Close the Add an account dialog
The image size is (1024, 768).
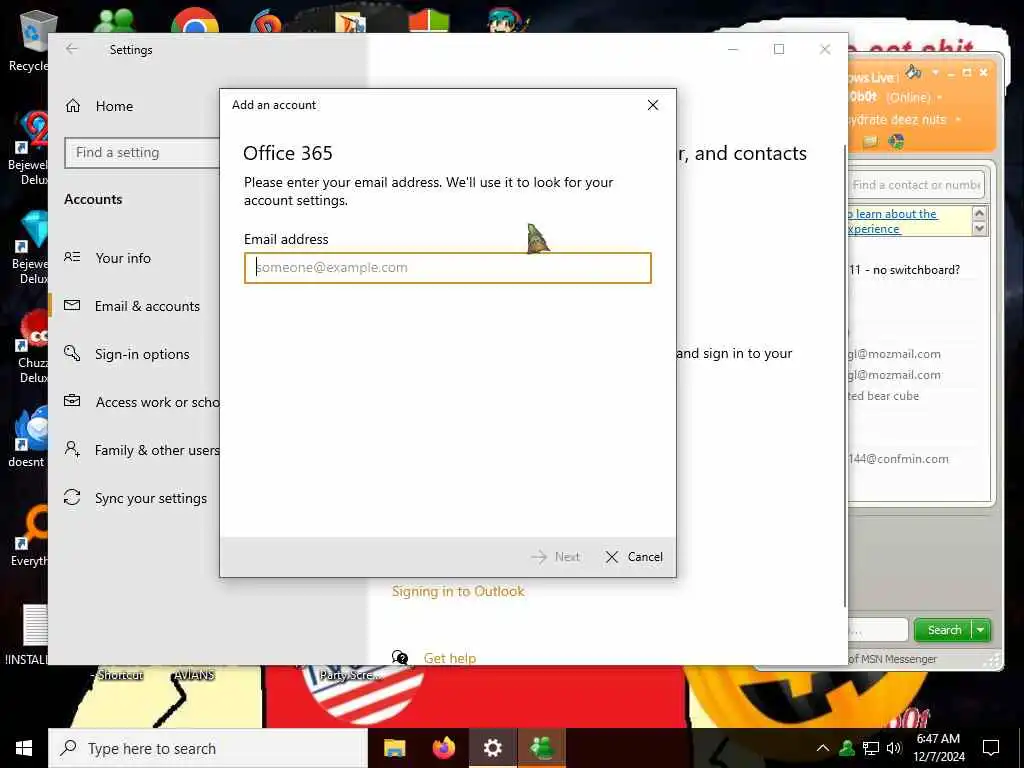[x=652, y=105]
